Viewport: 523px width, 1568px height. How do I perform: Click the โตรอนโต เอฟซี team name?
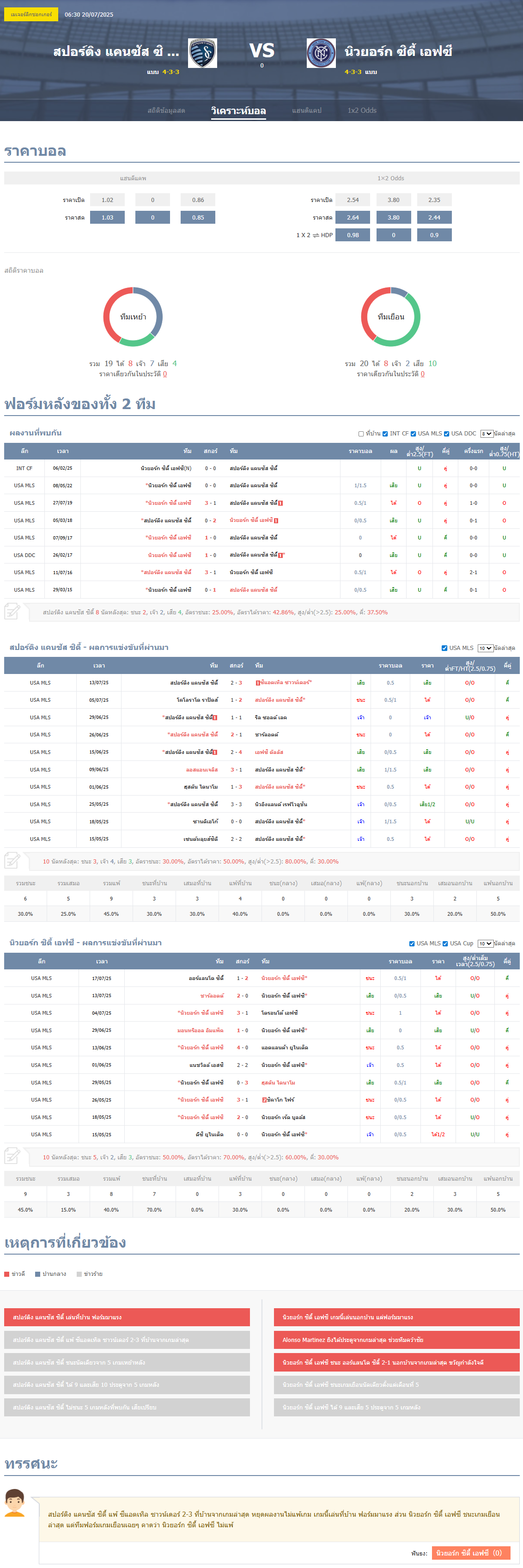[280, 1013]
